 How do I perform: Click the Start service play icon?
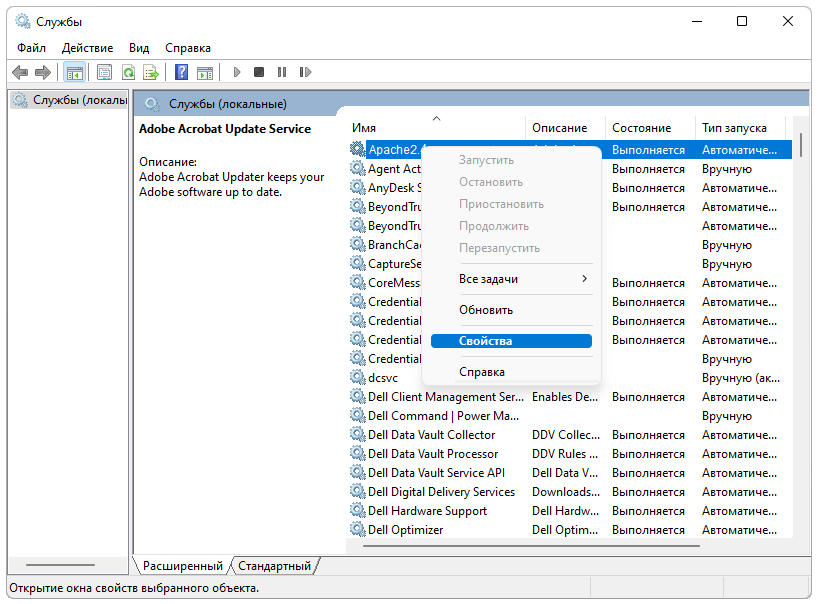237,72
